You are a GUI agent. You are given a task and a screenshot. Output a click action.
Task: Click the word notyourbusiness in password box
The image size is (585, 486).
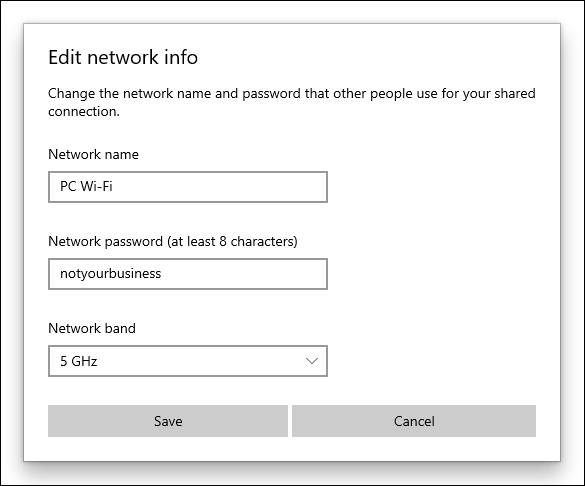pyautogui.click(x=110, y=274)
